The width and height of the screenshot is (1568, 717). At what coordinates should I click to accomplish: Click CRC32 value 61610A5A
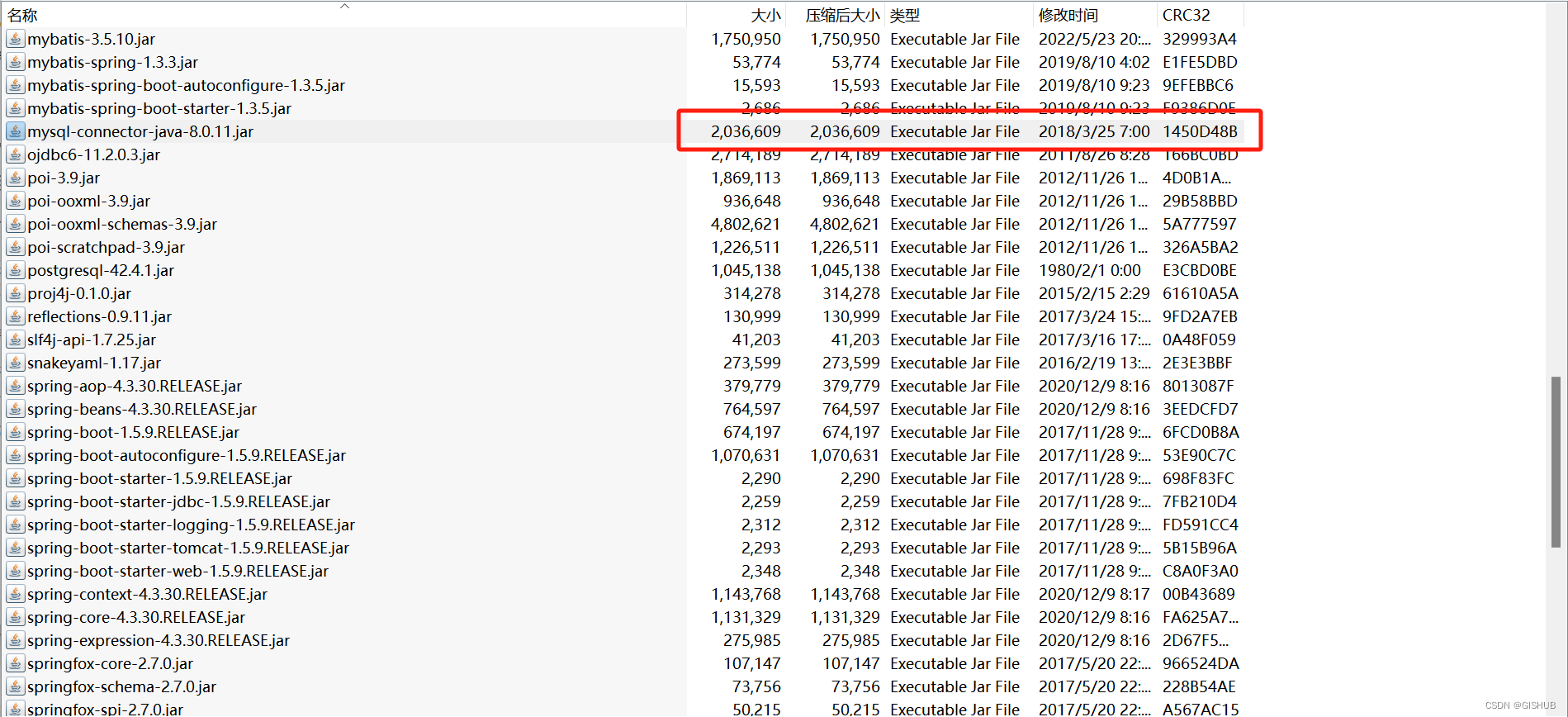(1201, 293)
